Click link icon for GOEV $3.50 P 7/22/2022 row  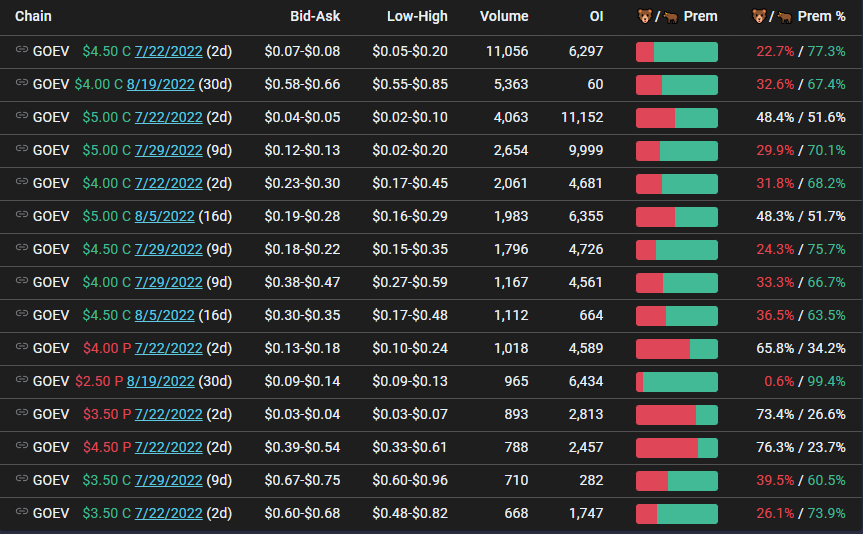point(21,413)
